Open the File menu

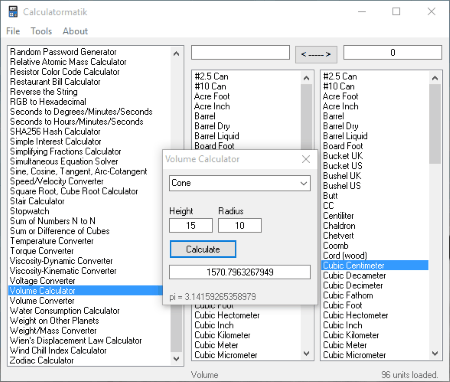tap(13, 31)
